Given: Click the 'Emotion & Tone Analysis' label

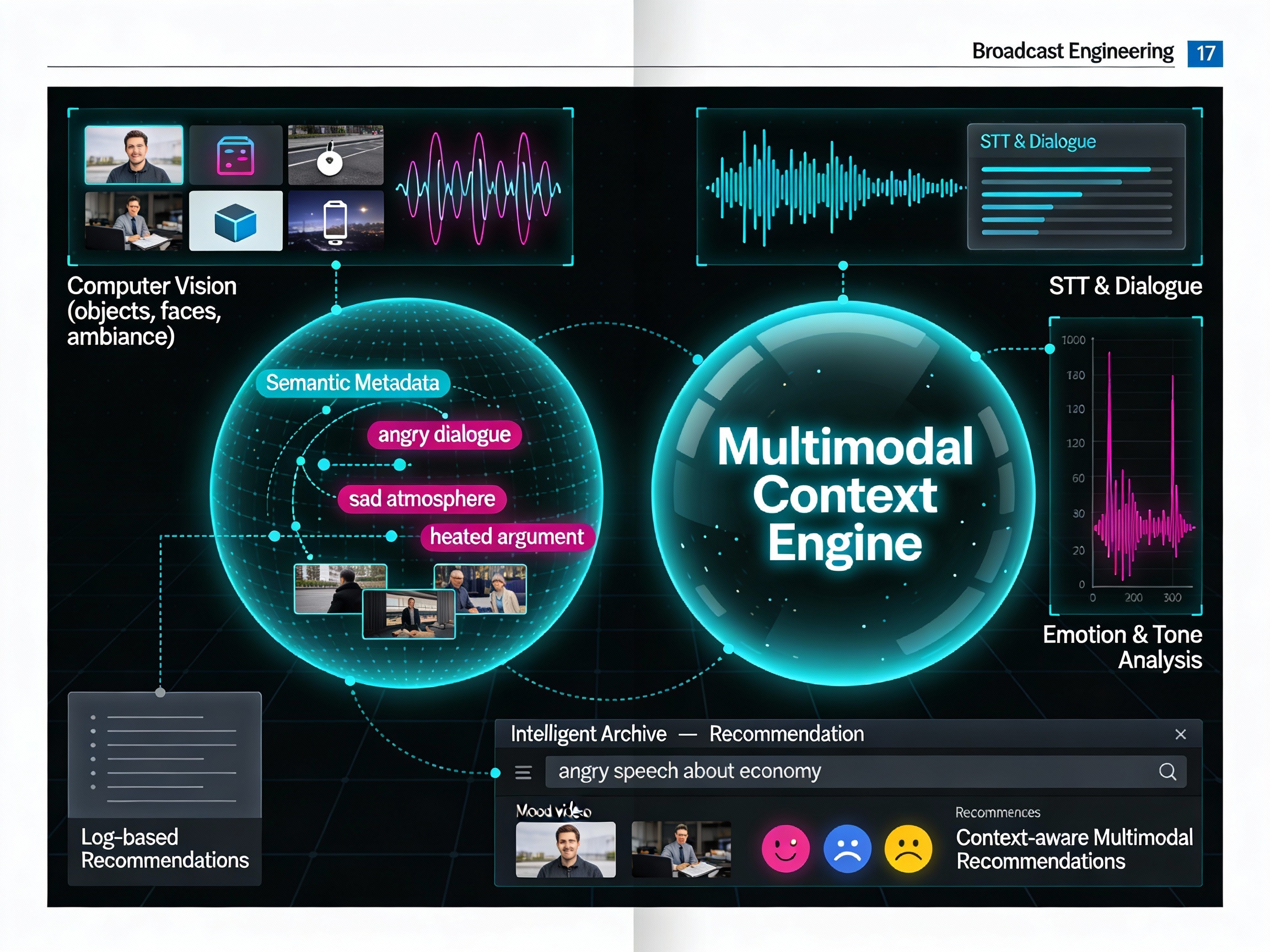Looking at the screenshot, I should click(x=1122, y=647).
